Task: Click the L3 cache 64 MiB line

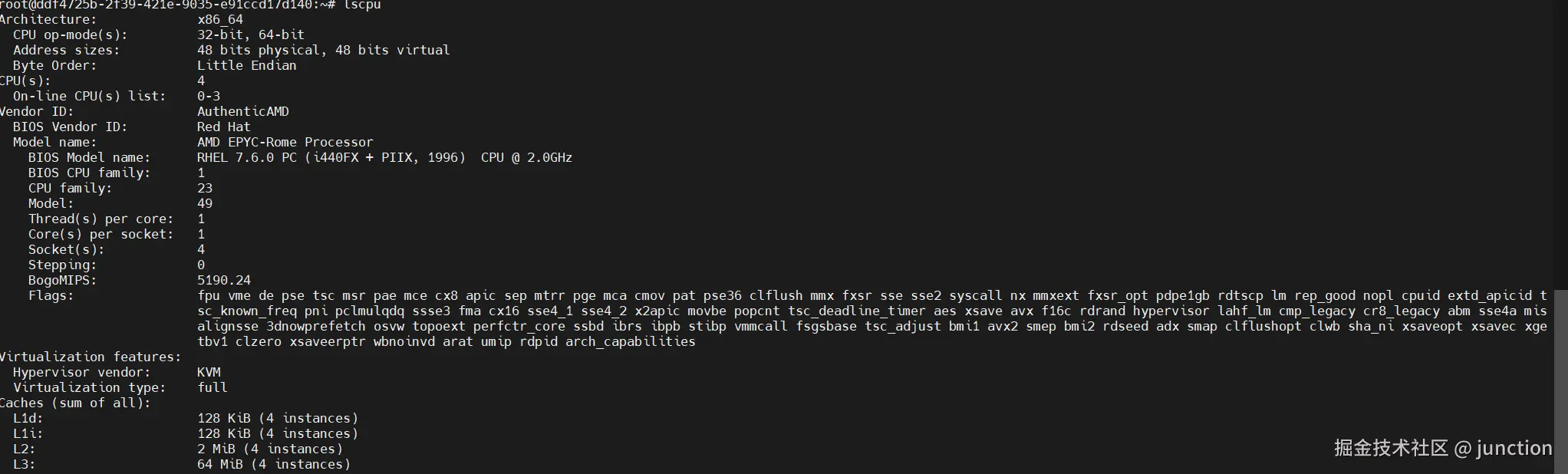Action: (274, 464)
